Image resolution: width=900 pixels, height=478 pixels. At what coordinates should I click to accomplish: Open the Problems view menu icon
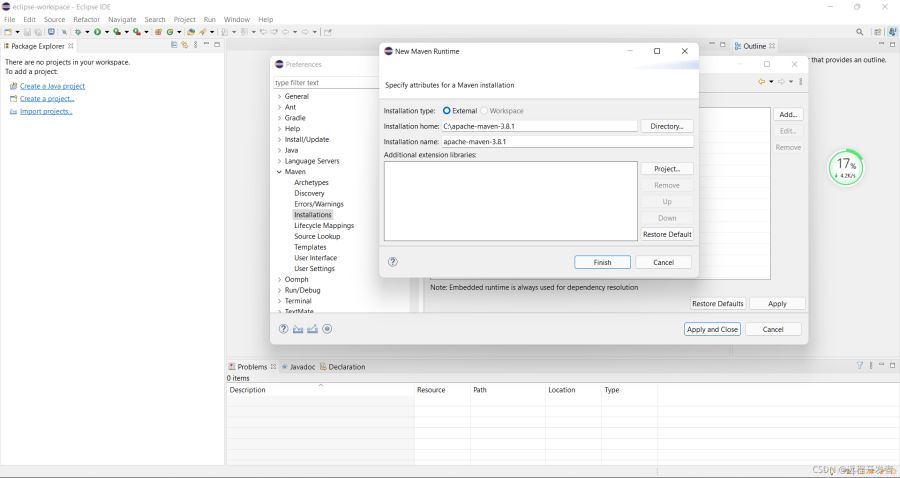pos(871,365)
